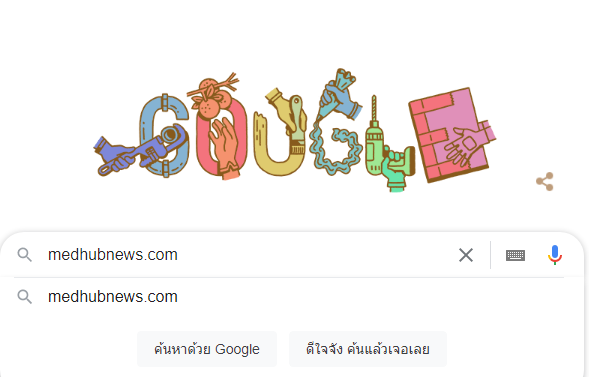Share the Google Doodle via share icon
This screenshot has height=377, width=589.
point(545,182)
